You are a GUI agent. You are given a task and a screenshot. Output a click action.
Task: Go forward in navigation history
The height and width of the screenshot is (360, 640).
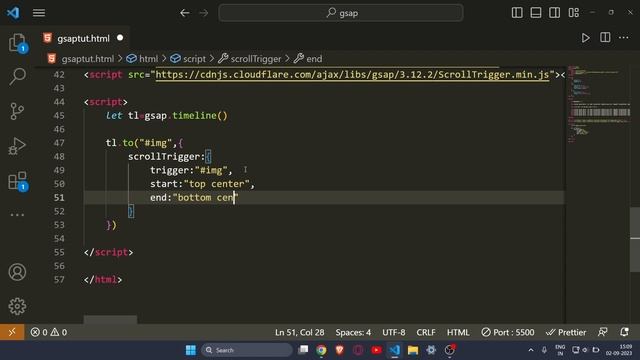coord(203,13)
